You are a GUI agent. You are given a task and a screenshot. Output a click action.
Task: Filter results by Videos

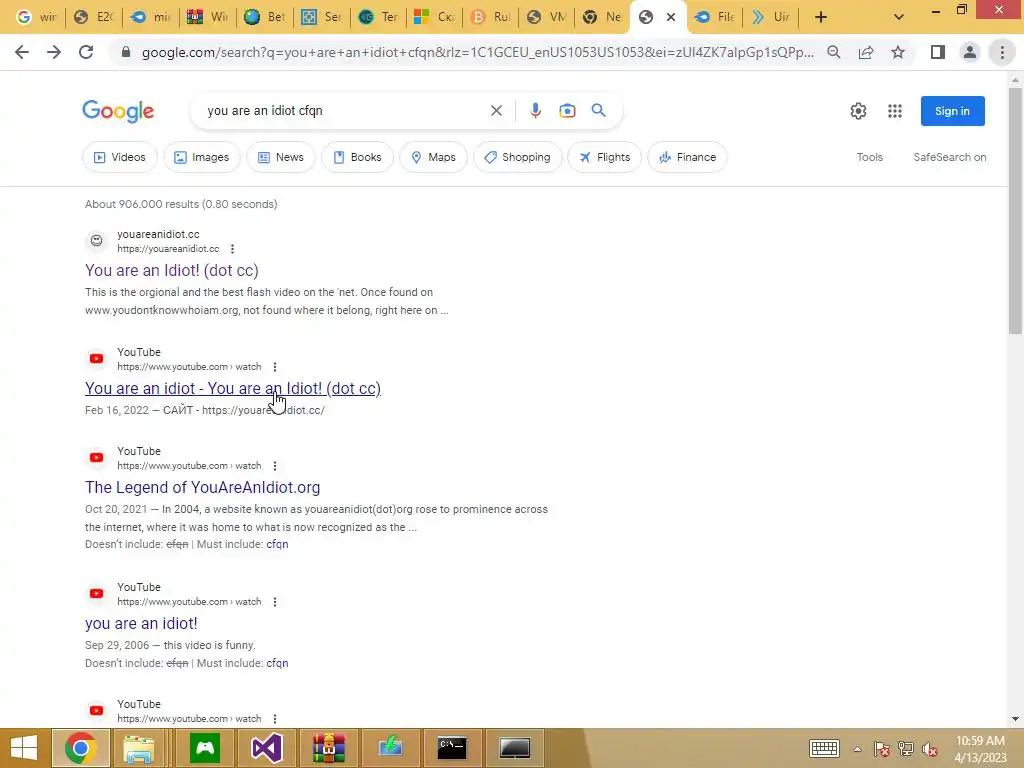coord(120,157)
